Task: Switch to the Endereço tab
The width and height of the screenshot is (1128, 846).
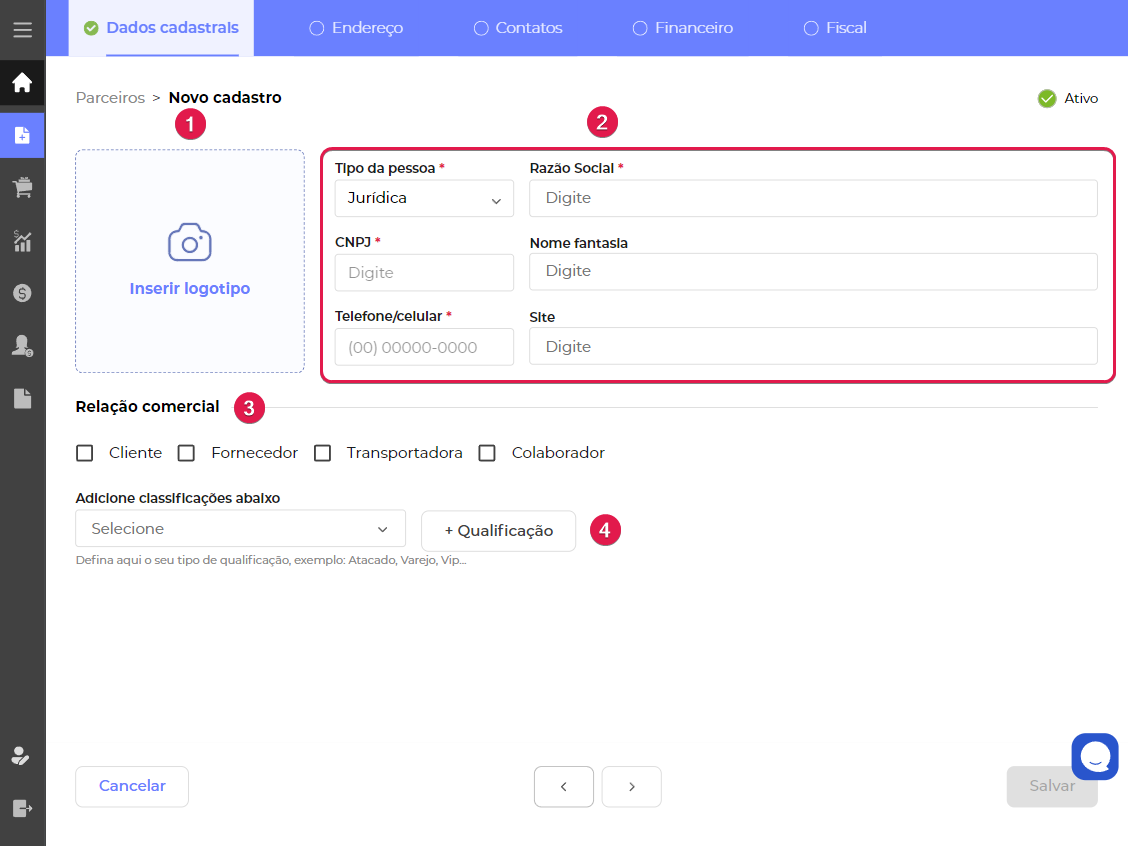Action: coord(356,28)
